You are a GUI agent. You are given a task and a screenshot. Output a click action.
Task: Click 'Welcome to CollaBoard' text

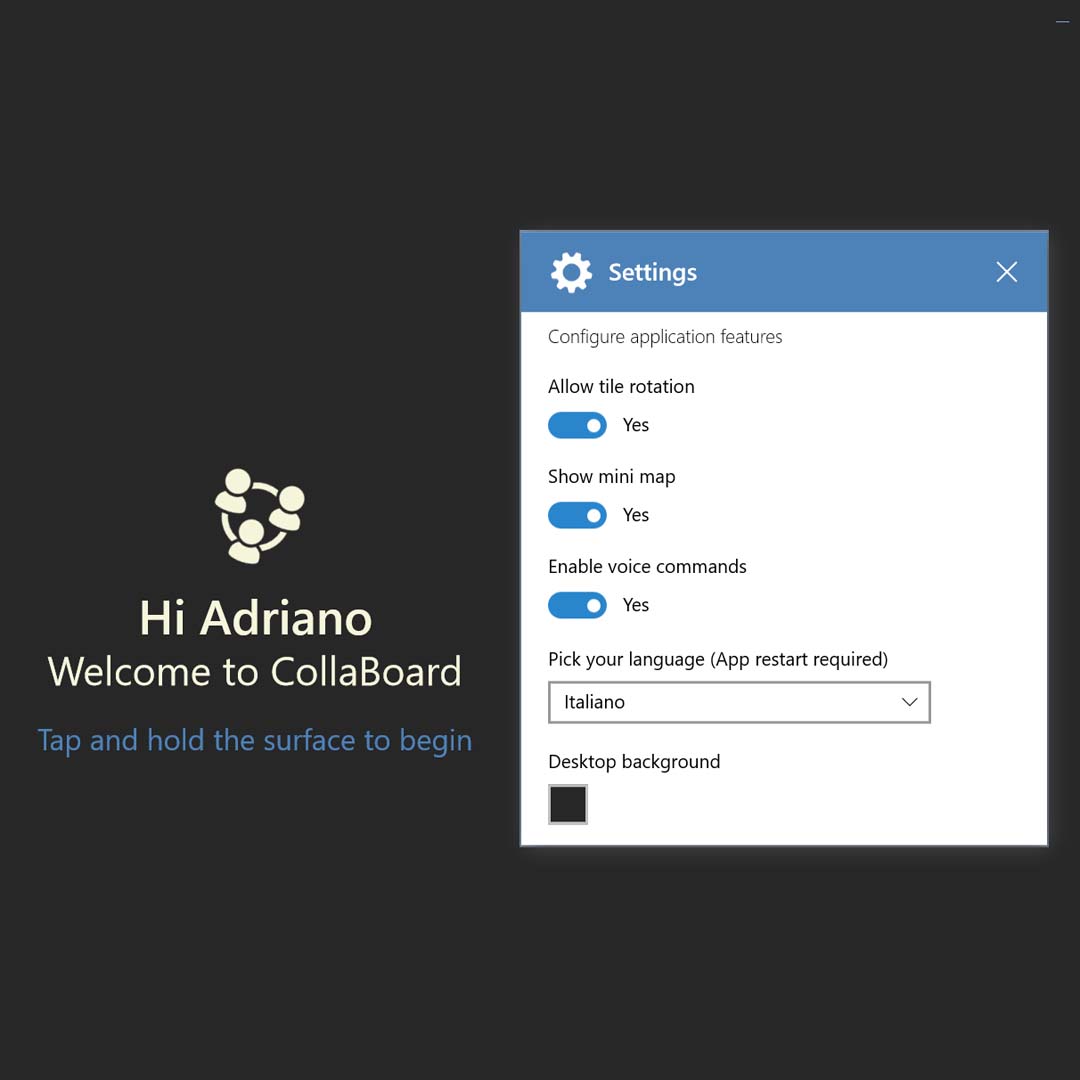click(255, 672)
